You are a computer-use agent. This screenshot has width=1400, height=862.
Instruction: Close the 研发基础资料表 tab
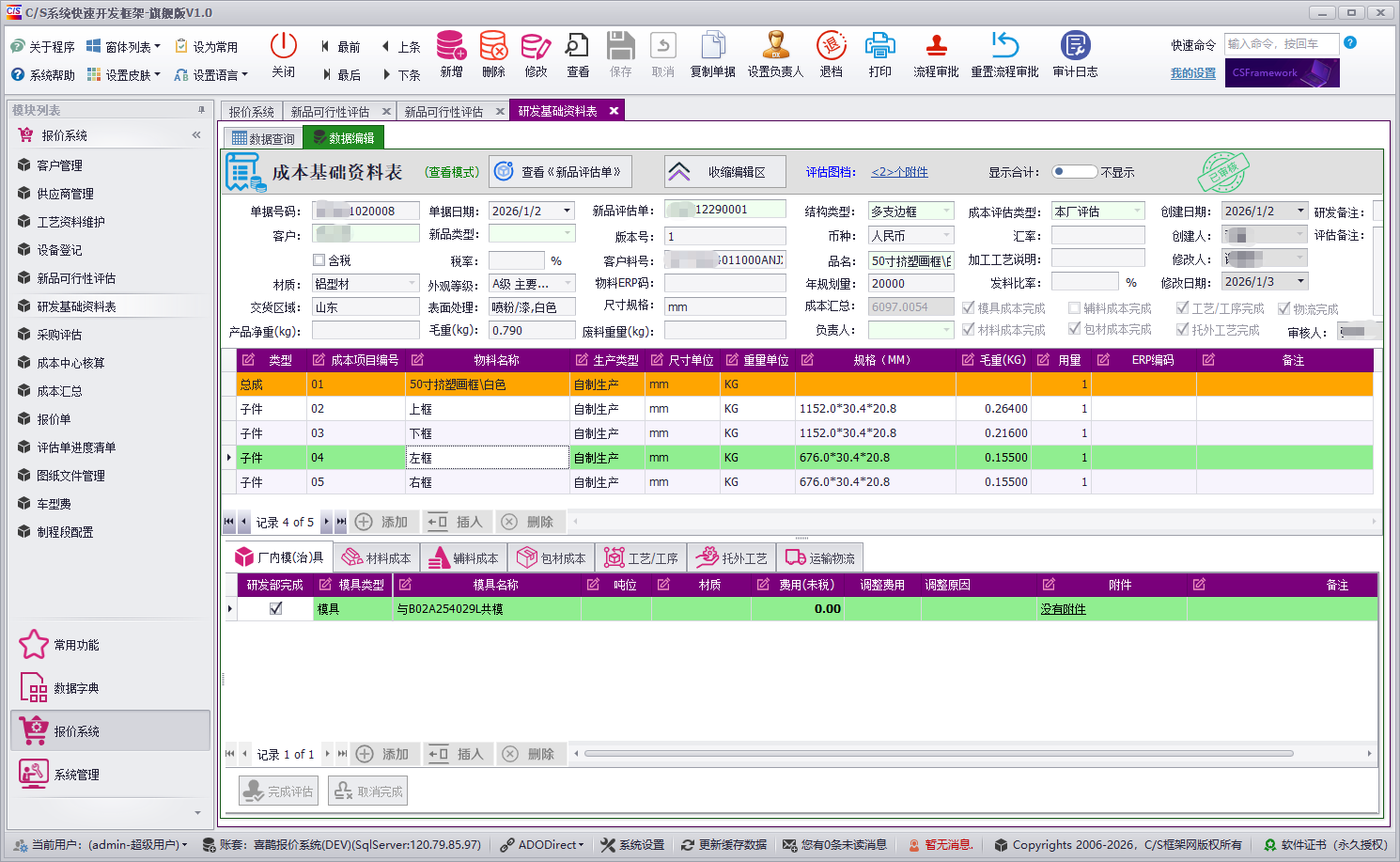614,111
